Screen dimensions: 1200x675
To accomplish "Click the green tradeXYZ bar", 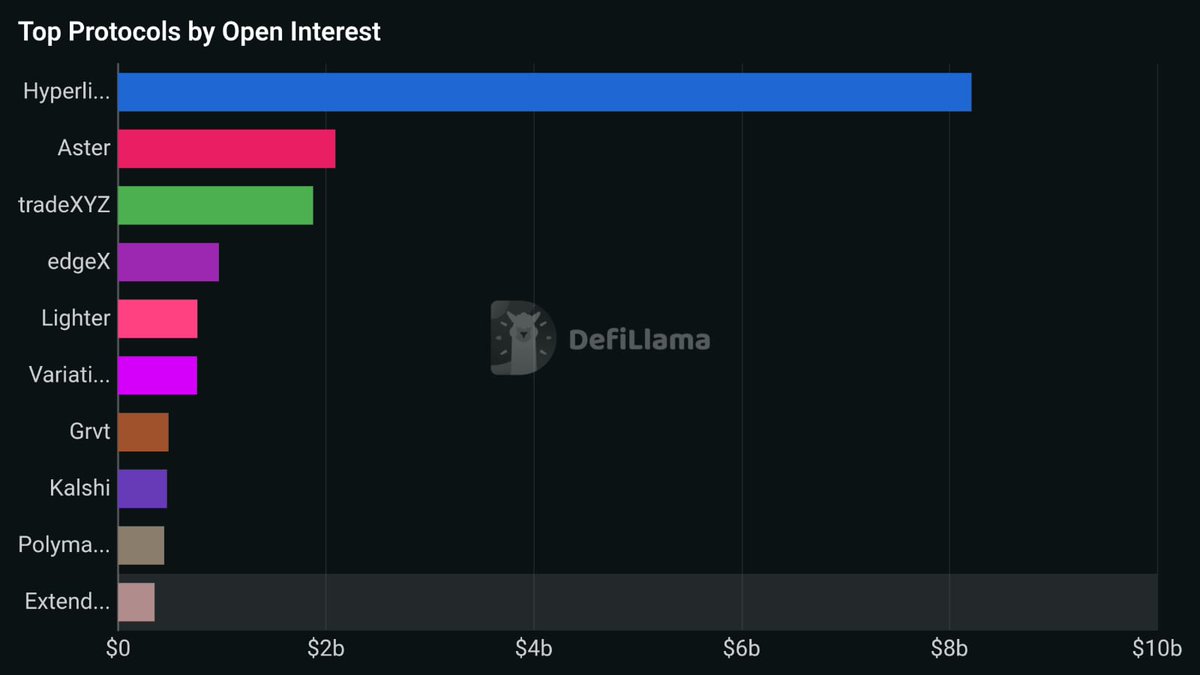I will click(215, 205).
